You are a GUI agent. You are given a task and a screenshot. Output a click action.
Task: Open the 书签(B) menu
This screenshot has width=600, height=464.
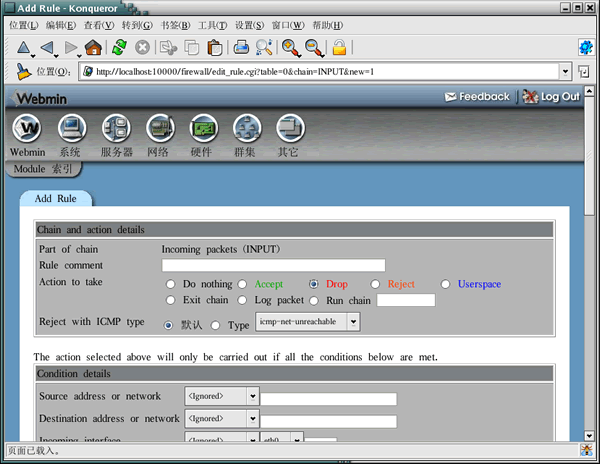tap(175, 25)
